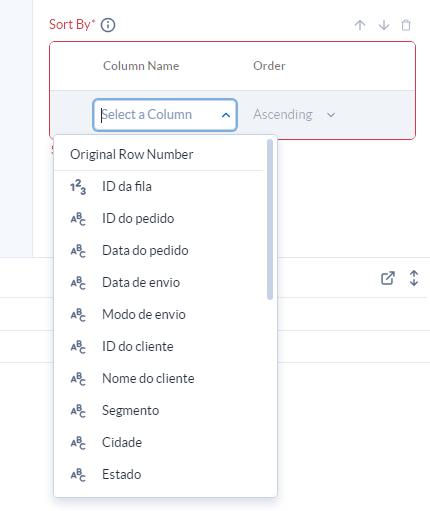Choose Modo de envio column

point(159,315)
